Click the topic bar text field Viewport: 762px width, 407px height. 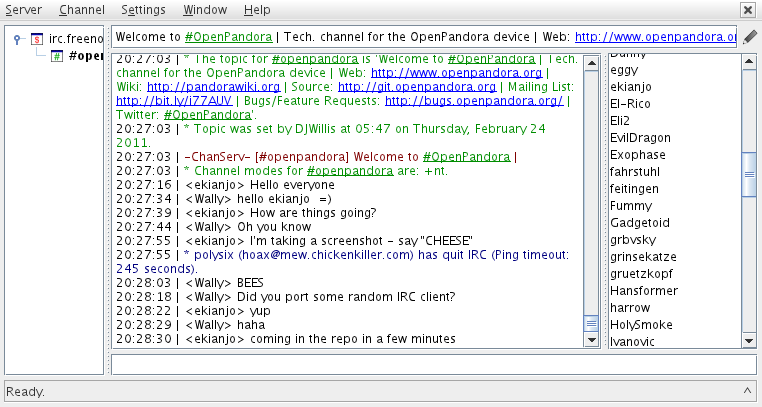coord(424,37)
